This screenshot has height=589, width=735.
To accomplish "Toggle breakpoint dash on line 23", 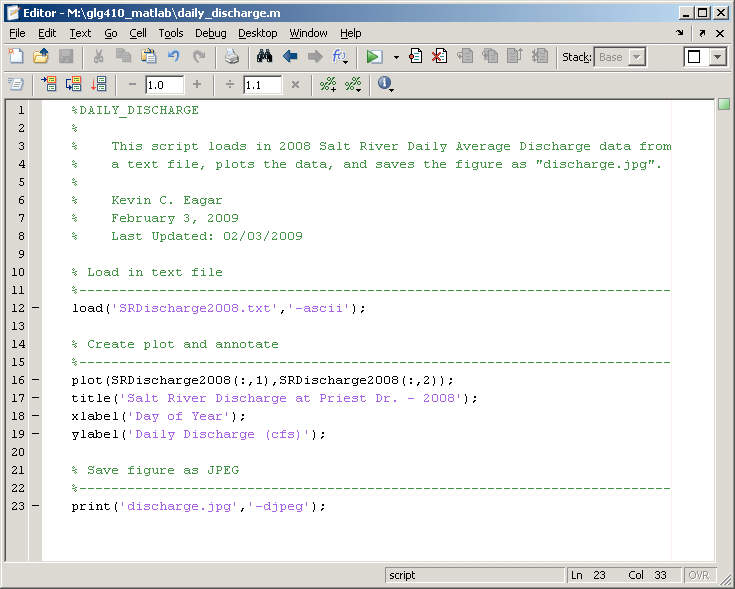I will point(36,506).
